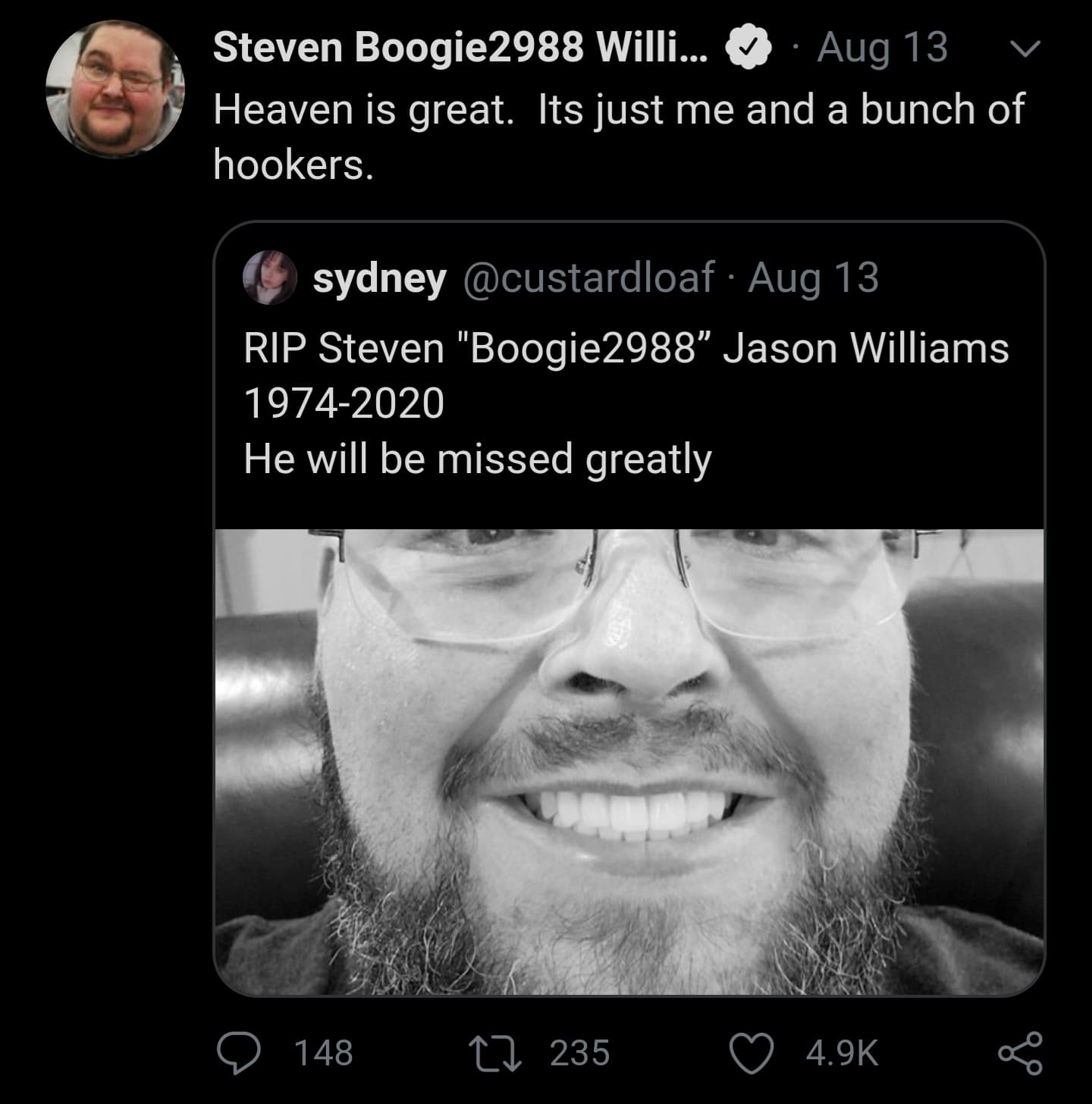Open the grayscale smiling photo attachment
This screenshot has height=1104, width=1092.
[629, 761]
